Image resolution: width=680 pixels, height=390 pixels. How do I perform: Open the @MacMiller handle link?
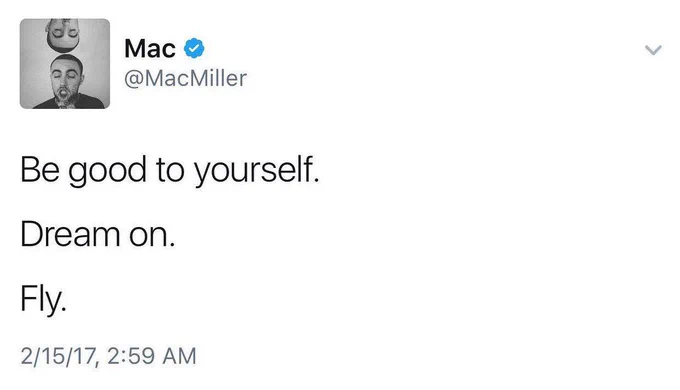[185, 79]
